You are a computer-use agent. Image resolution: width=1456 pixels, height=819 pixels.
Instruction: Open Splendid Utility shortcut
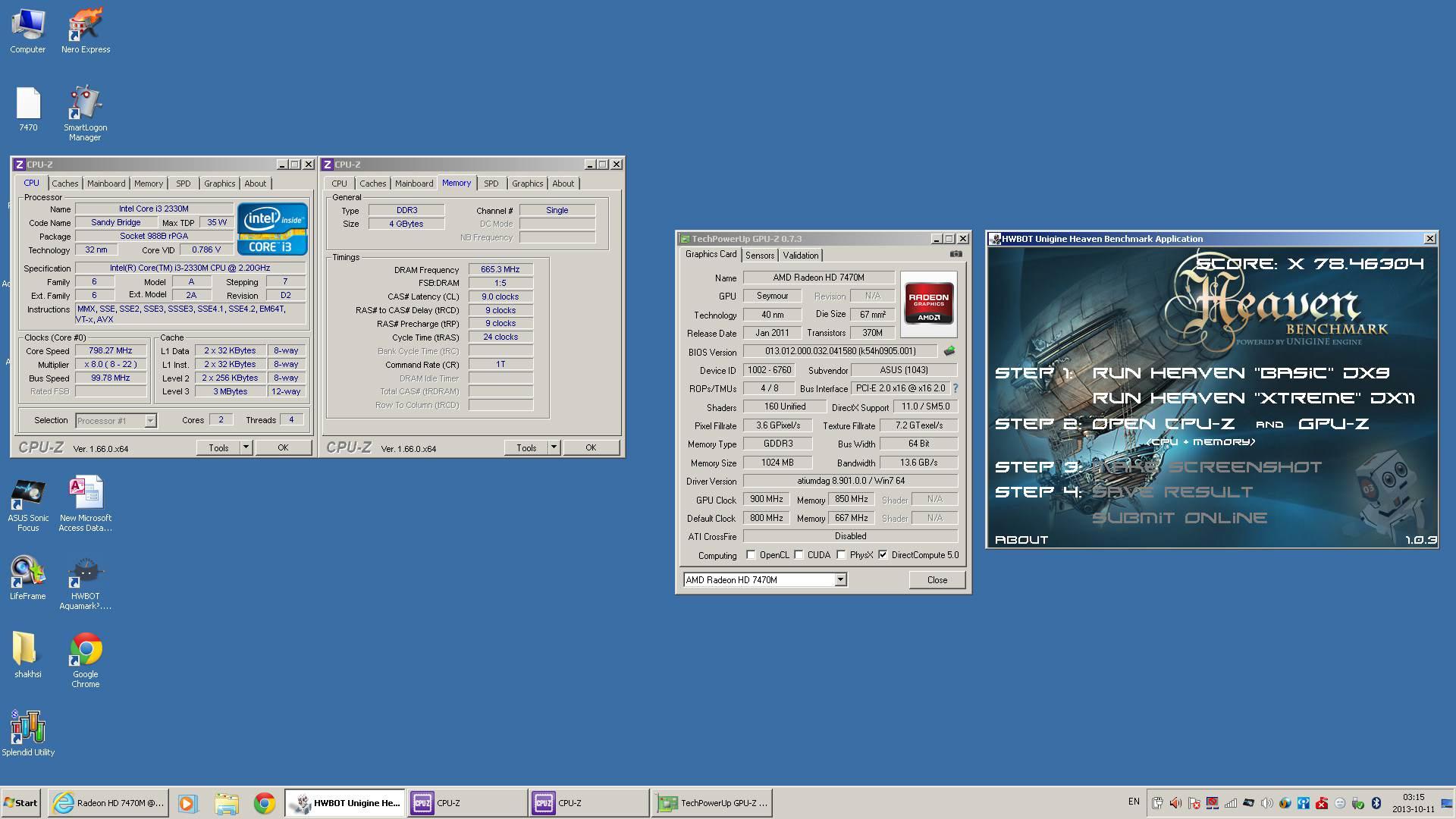28,733
